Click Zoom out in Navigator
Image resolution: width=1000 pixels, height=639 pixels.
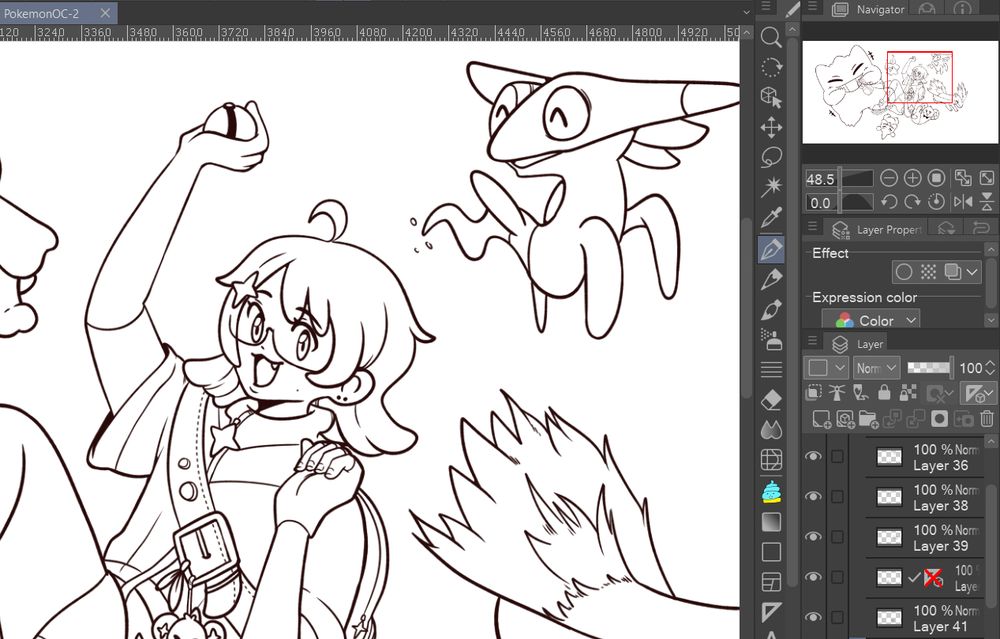pyautogui.click(x=888, y=178)
